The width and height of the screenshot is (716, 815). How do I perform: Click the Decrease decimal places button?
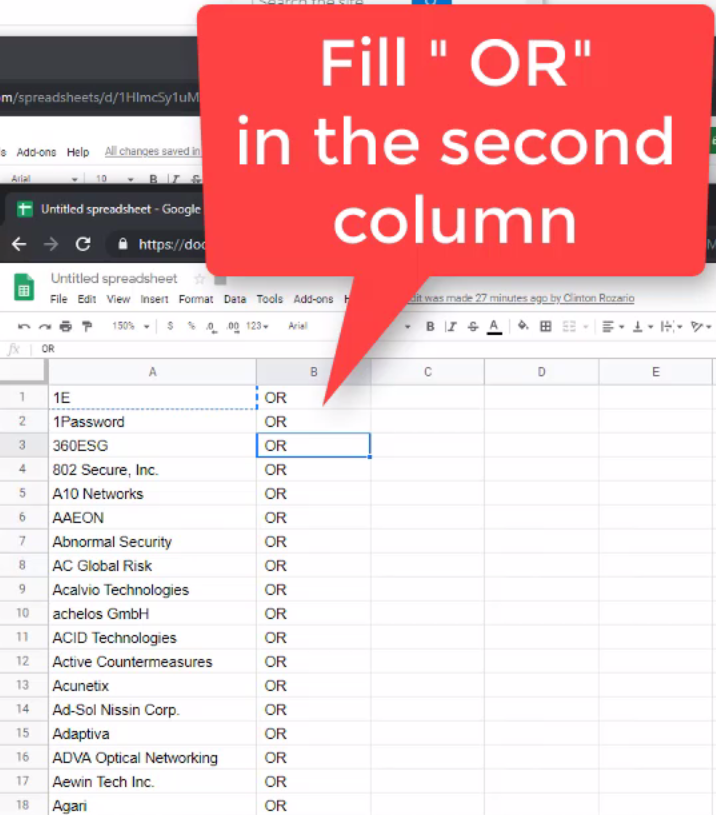click(211, 326)
